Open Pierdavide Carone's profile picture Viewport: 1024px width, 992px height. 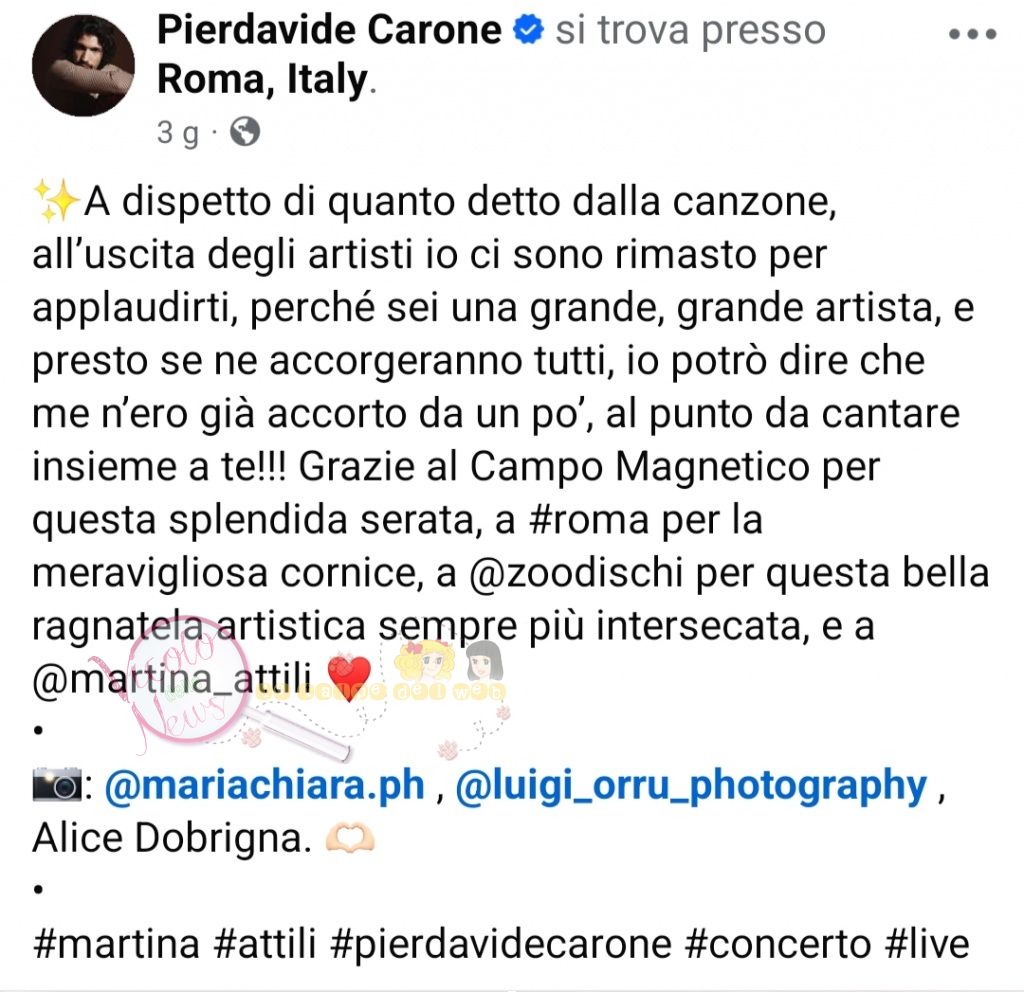pos(84,65)
